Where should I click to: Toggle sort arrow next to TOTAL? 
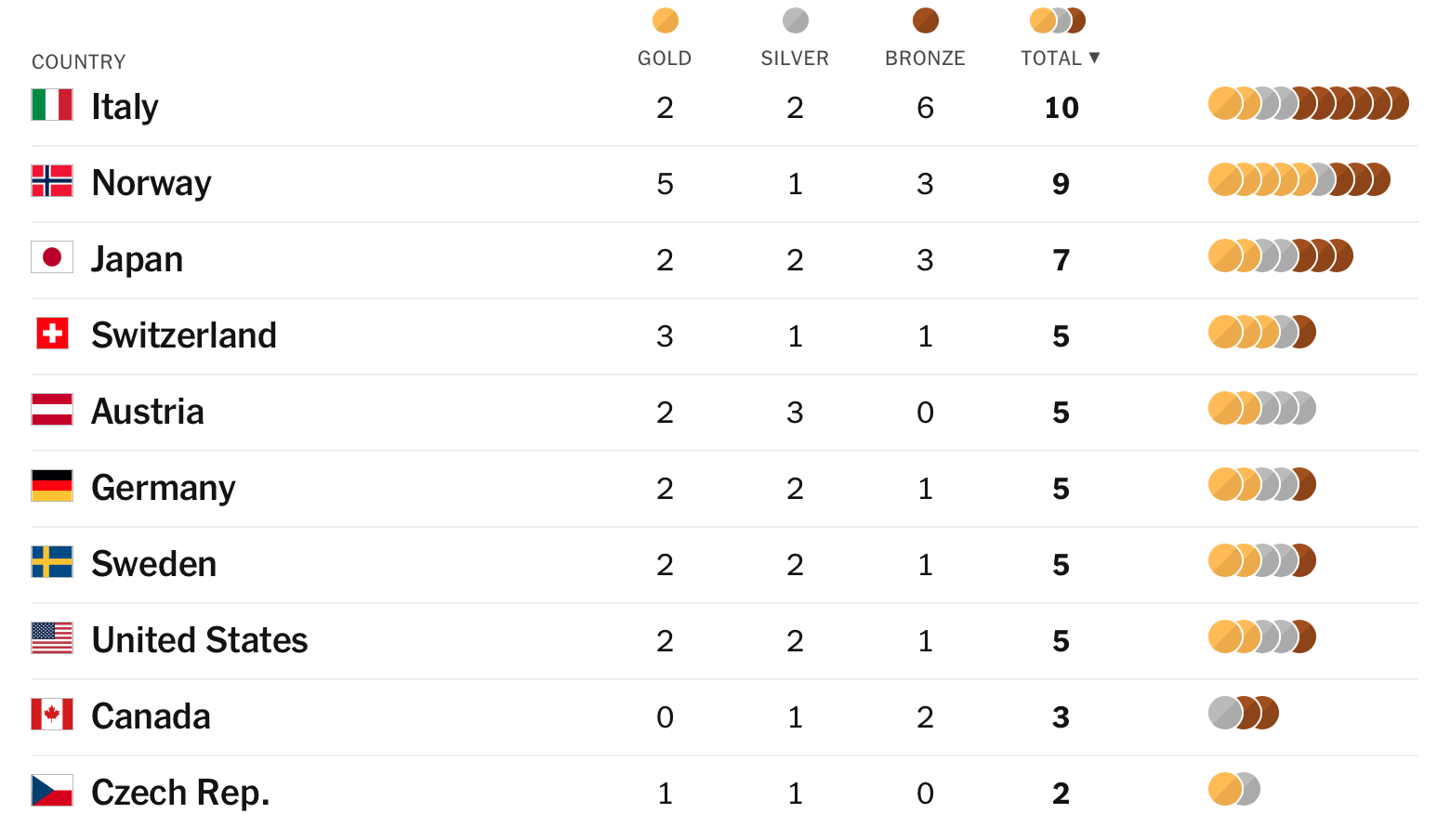point(1094,58)
